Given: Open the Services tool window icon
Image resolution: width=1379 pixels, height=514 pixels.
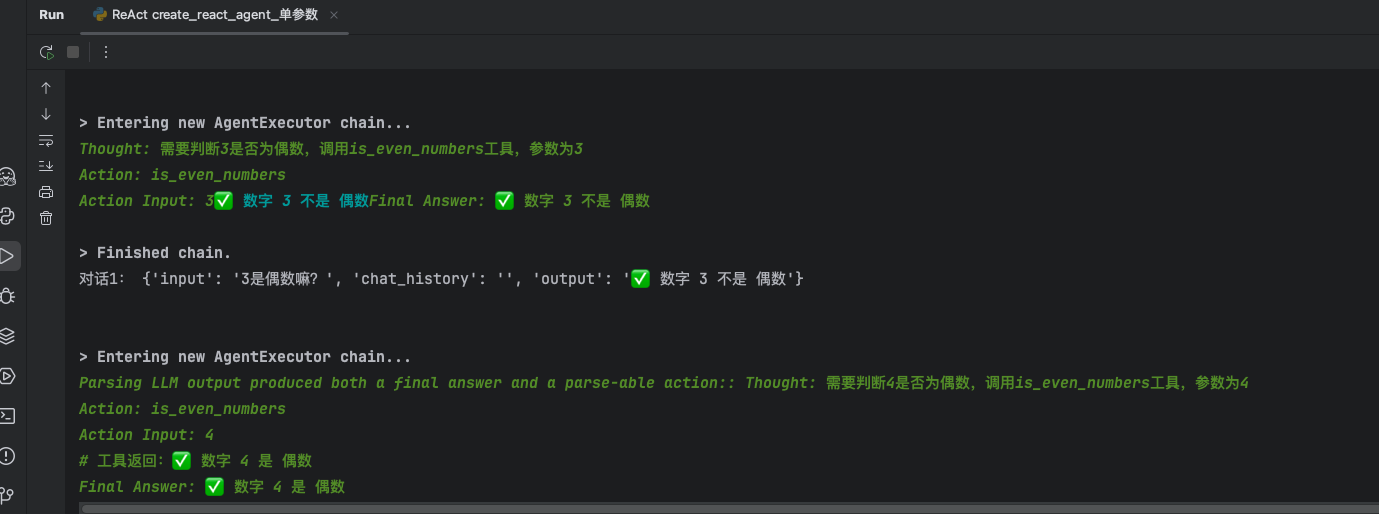Looking at the screenshot, I should 7,376.
